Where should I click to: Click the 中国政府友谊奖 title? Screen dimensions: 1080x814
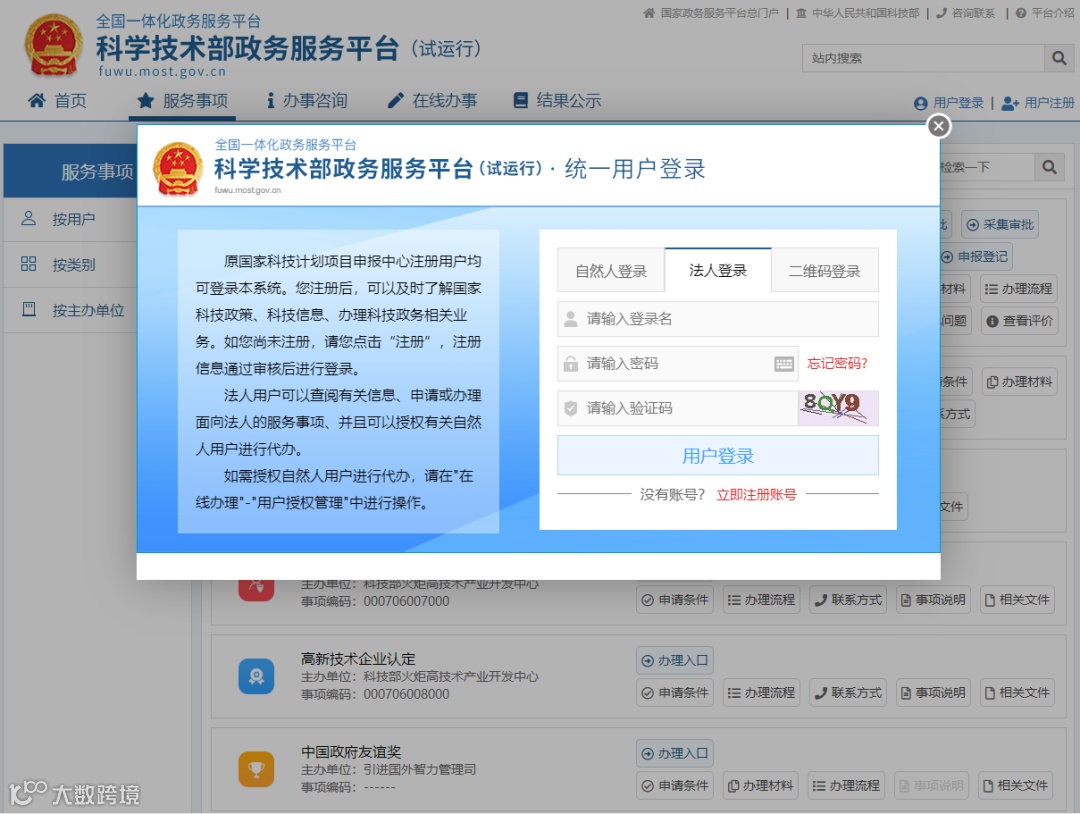[x=351, y=752]
